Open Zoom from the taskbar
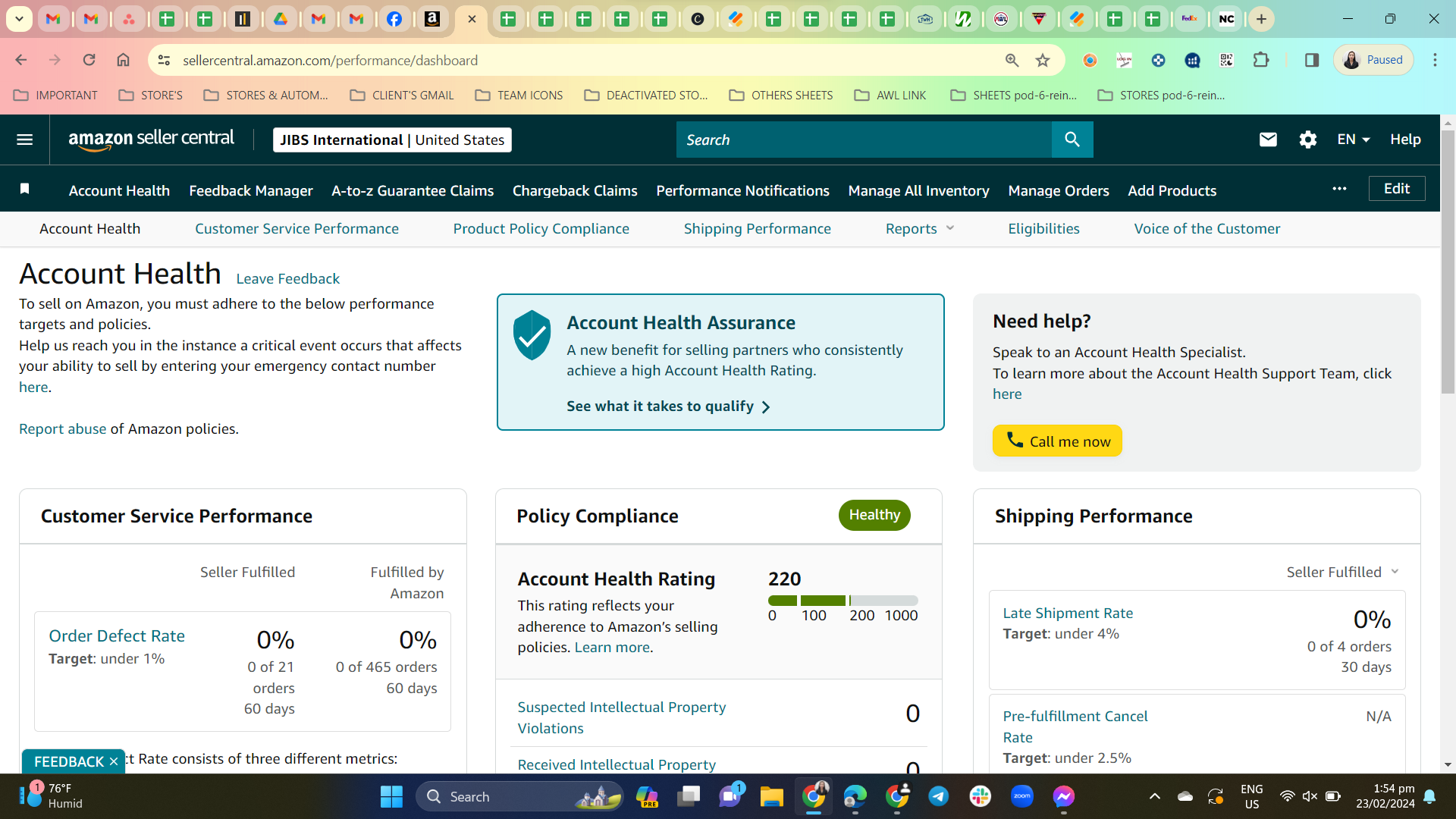 click(1021, 796)
